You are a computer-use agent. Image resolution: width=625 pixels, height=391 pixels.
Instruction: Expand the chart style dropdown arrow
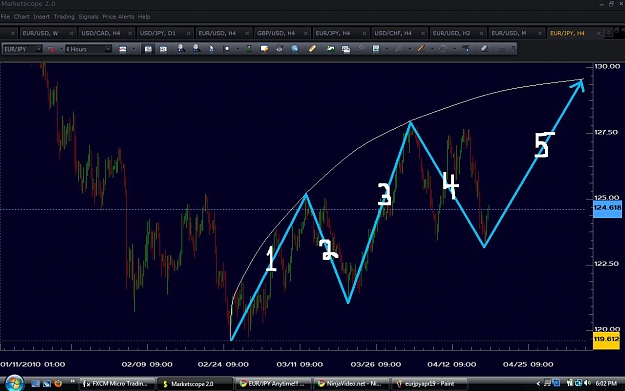134,49
